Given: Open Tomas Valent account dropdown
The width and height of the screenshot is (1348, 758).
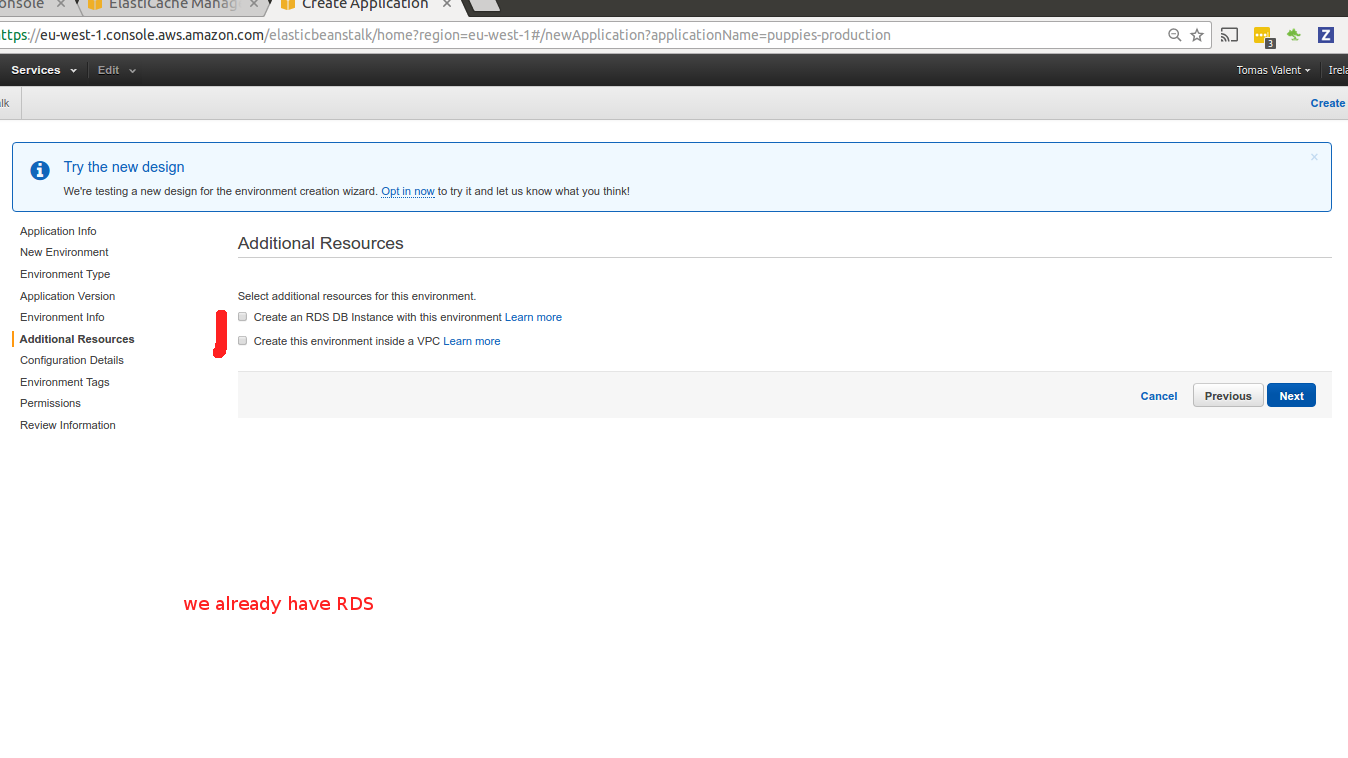Looking at the screenshot, I should (x=1273, y=70).
